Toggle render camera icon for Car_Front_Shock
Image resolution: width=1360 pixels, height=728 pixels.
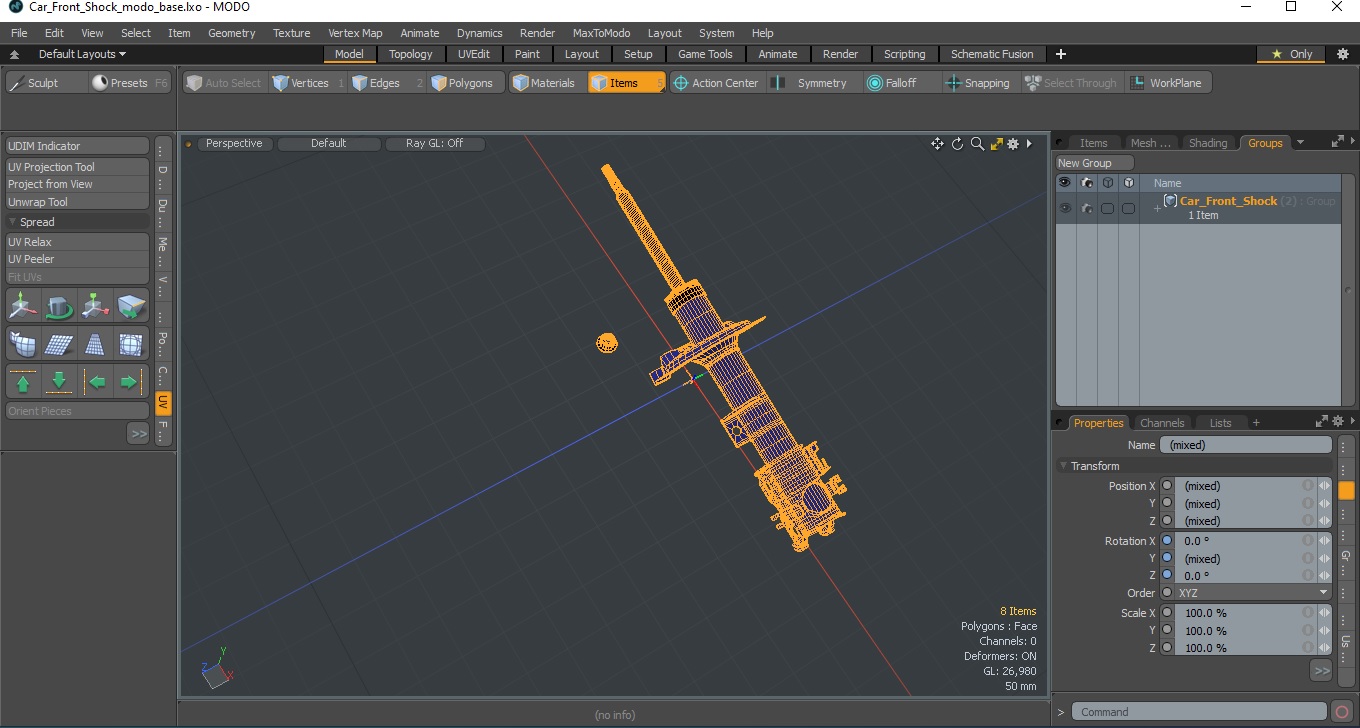coord(1086,208)
